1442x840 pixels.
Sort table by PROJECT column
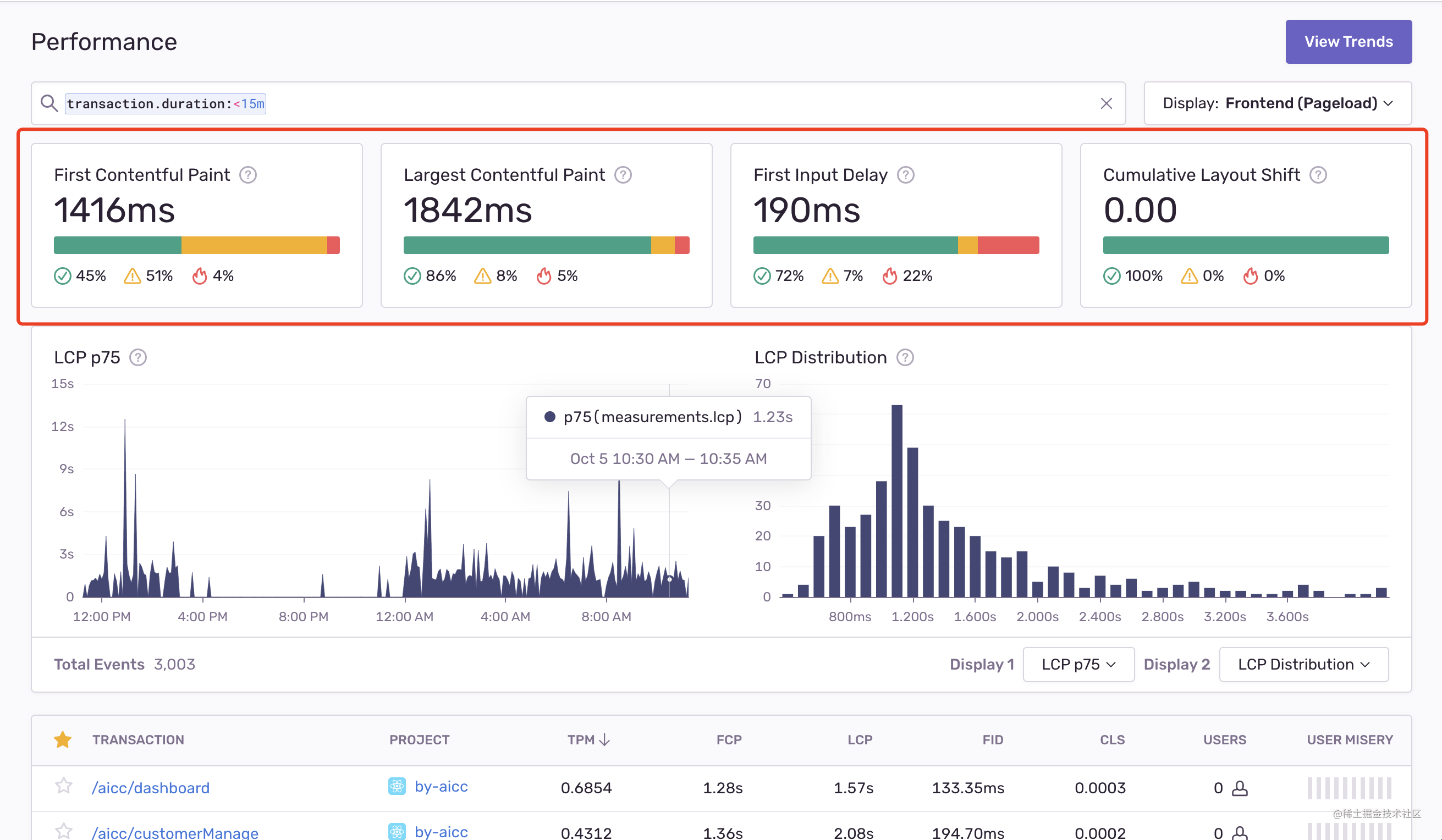point(420,739)
